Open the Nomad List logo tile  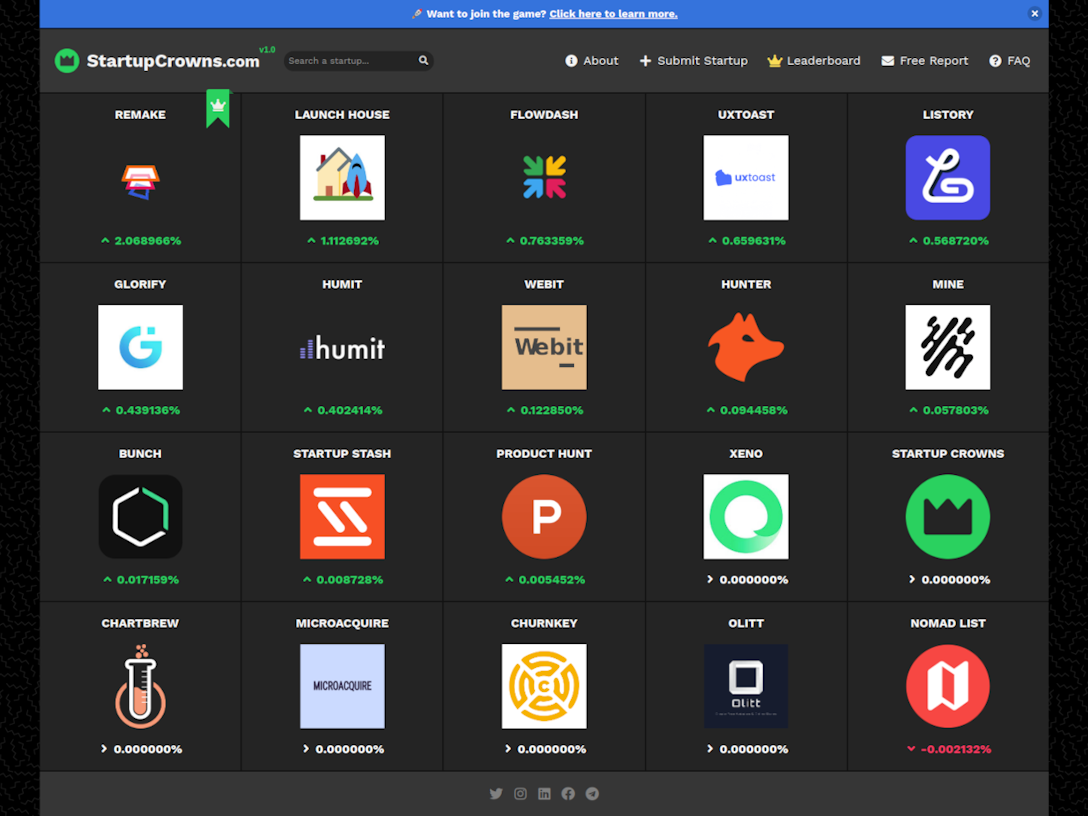948,686
